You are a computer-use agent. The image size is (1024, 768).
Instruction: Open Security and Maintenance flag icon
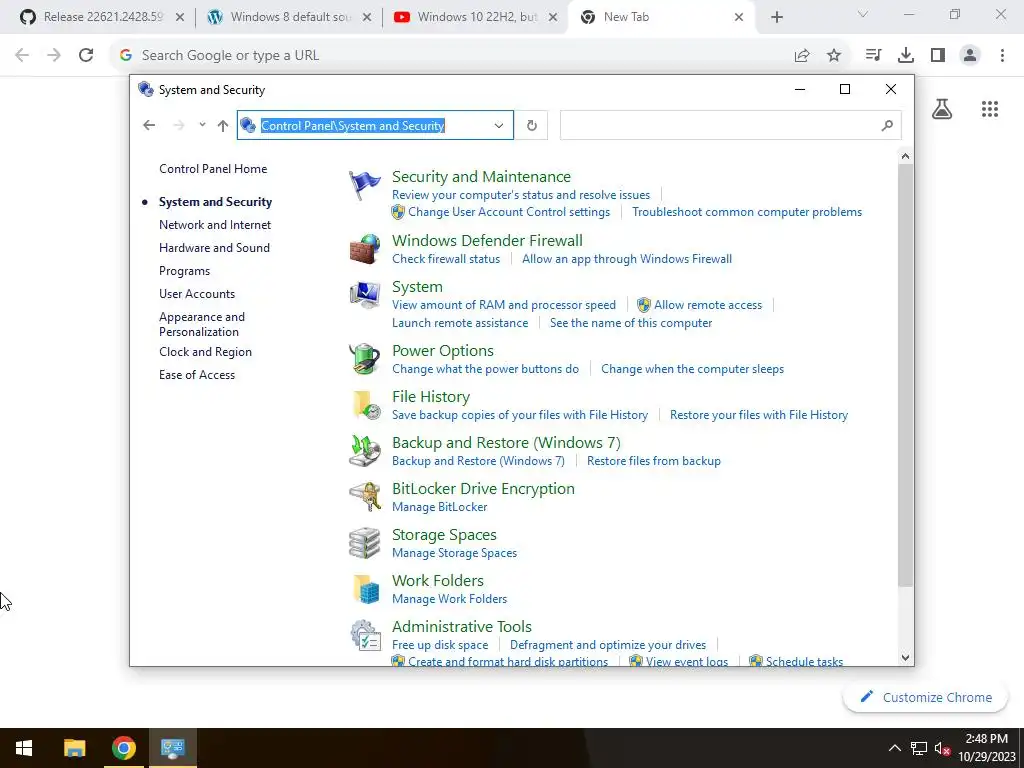click(x=364, y=185)
